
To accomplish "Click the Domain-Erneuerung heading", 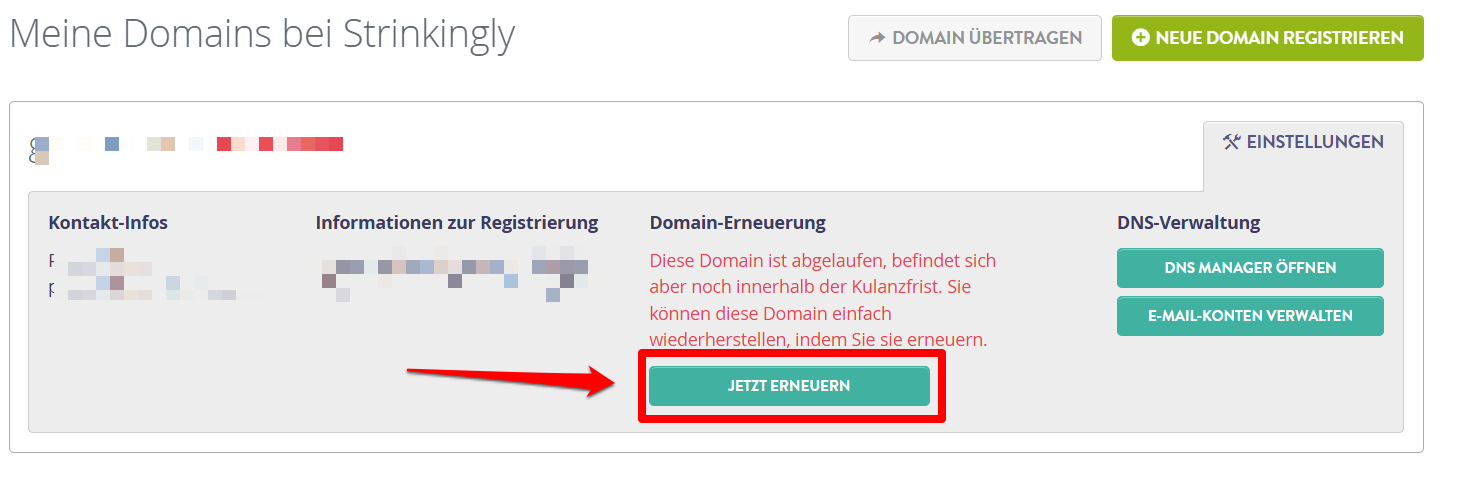I will [x=738, y=222].
